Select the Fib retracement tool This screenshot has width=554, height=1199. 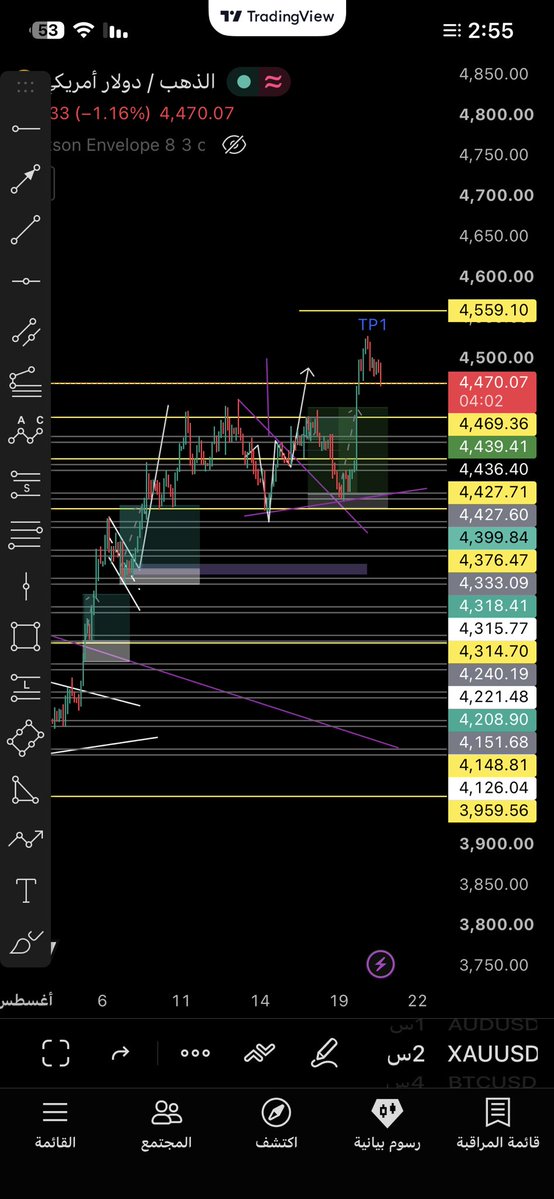tap(25, 535)
